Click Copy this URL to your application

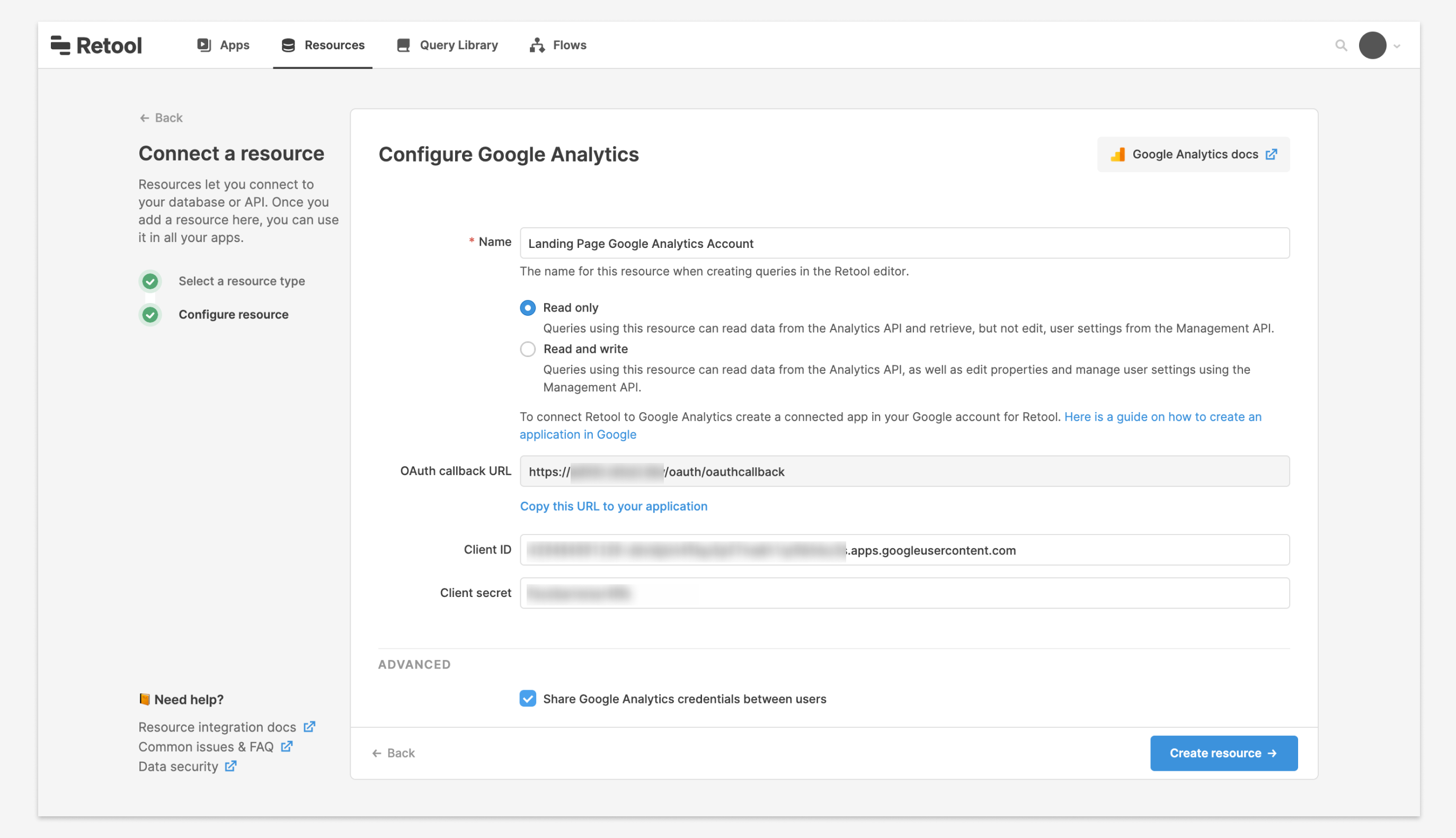click(614, 506)
